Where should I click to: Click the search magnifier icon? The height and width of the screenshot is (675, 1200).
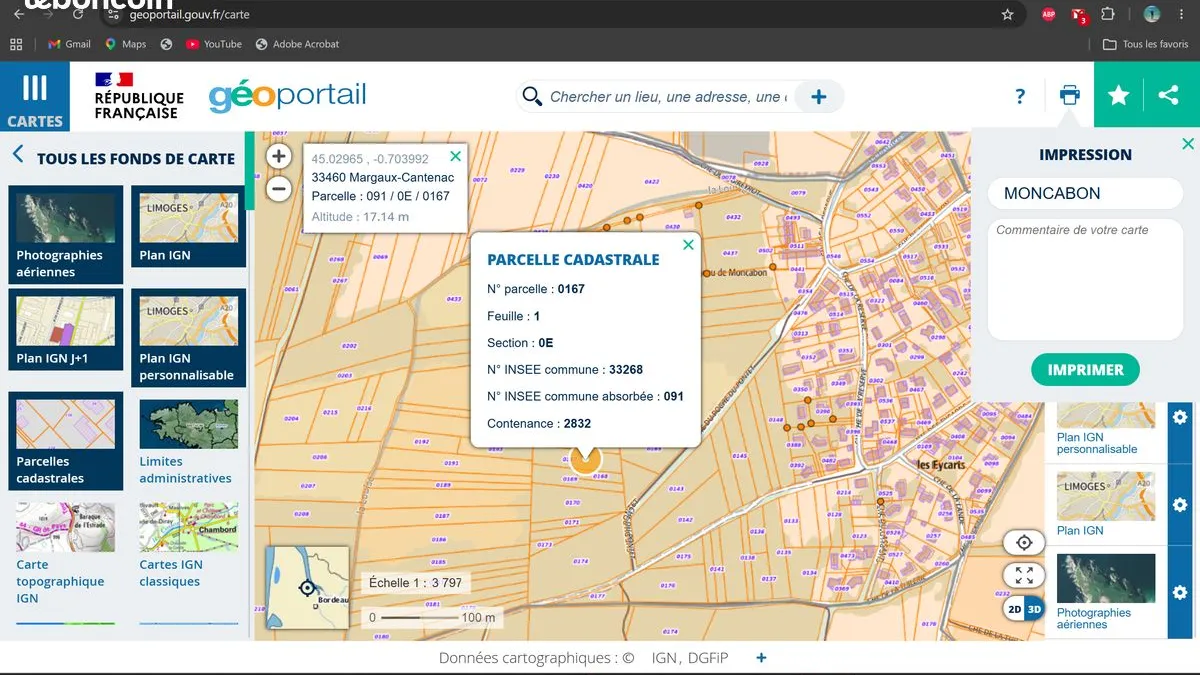[532, 96]
